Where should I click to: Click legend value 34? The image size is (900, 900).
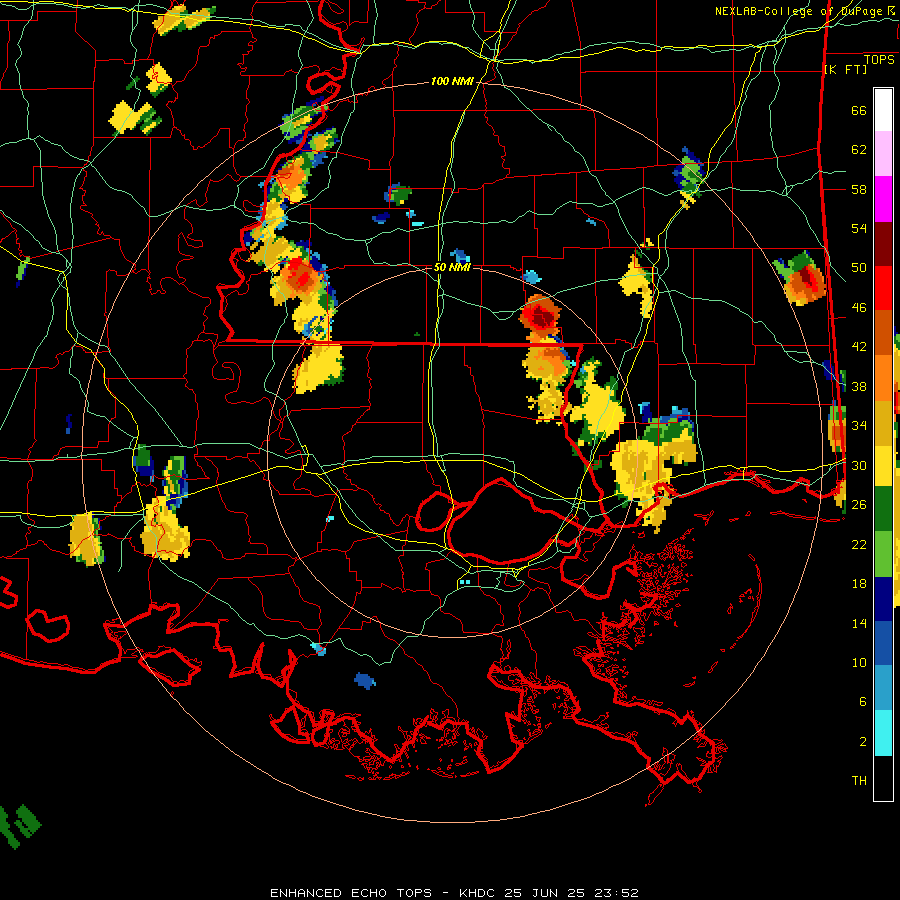[859, 426]
